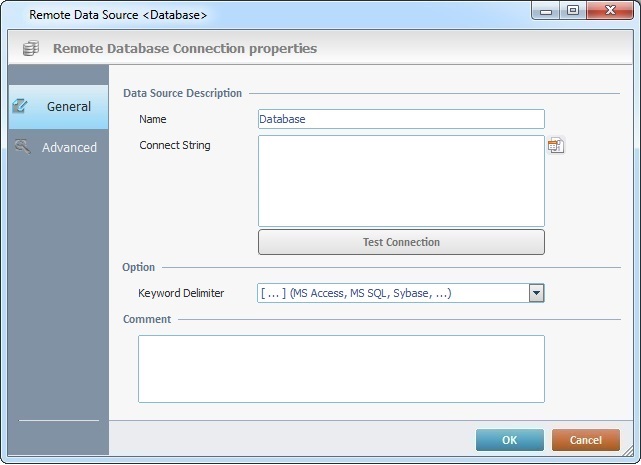
Task: Click the Advanced tab wrench icon
Action: pyautogui.click(x=21, y=147)
